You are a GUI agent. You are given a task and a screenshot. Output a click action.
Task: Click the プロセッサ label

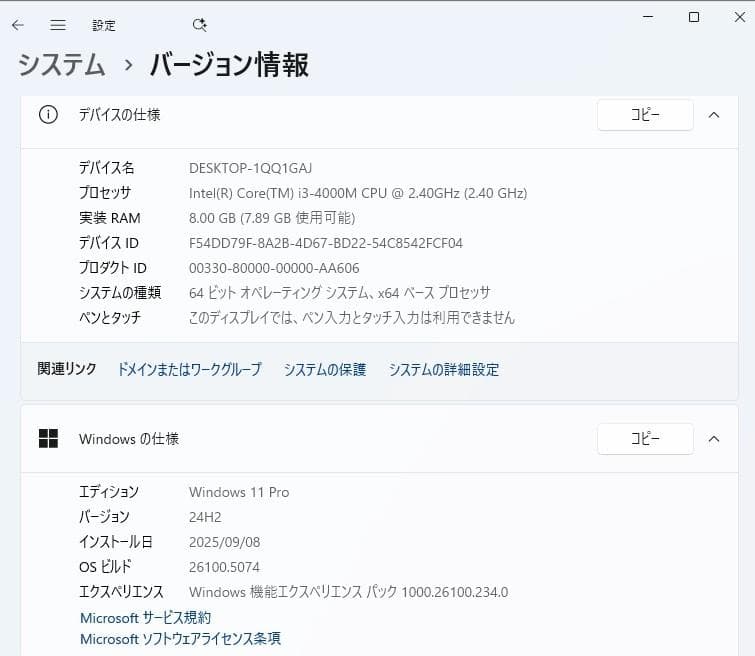(x=105, y=193)
